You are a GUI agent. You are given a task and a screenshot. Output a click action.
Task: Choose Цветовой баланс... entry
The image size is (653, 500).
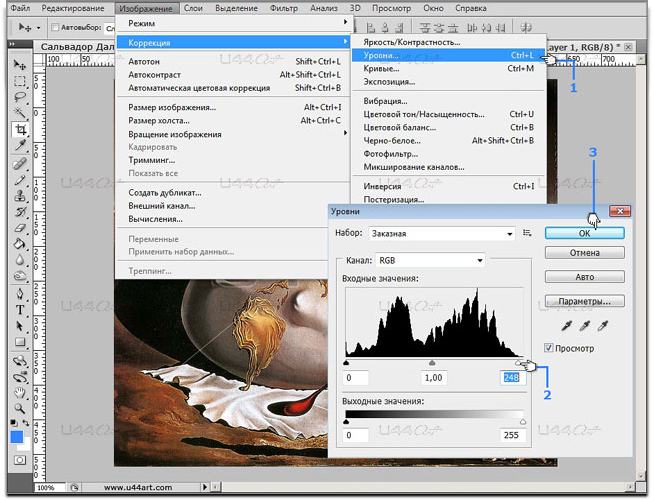(x=448, y=127)
